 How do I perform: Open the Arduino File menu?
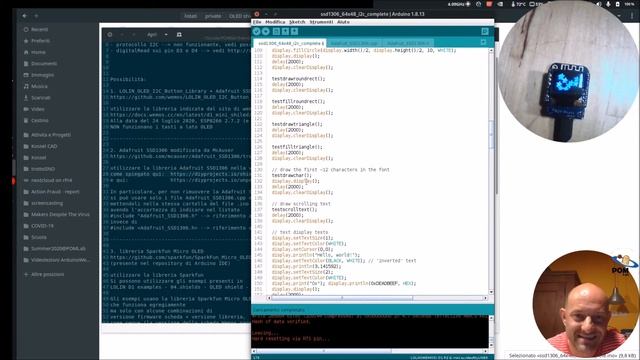coord(257,22)
